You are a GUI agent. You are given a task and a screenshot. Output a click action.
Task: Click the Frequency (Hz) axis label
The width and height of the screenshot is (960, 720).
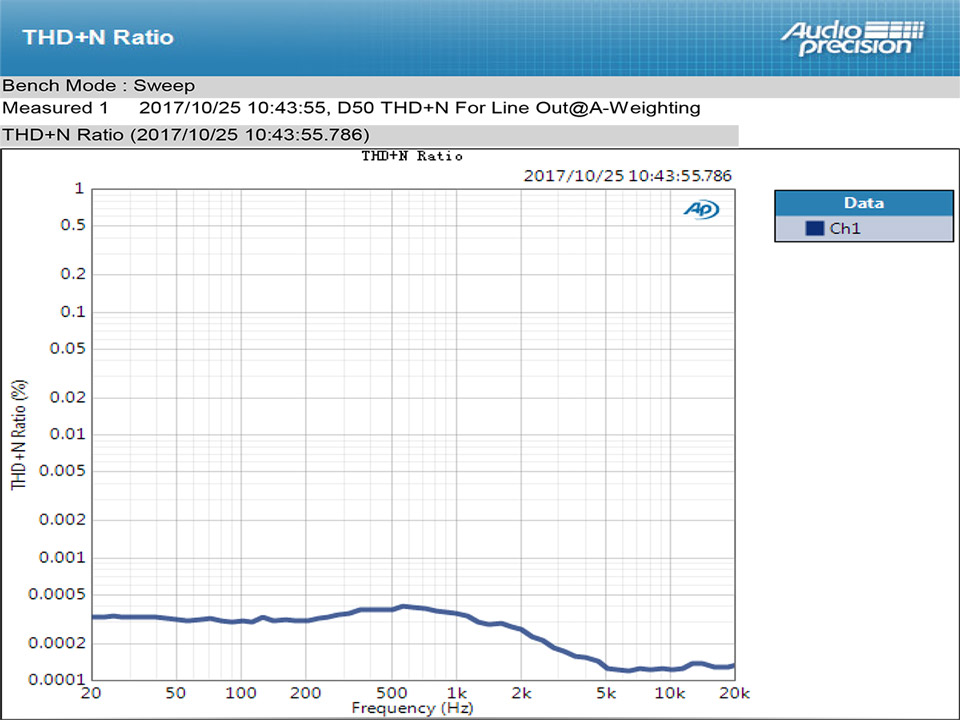(411, 708)
